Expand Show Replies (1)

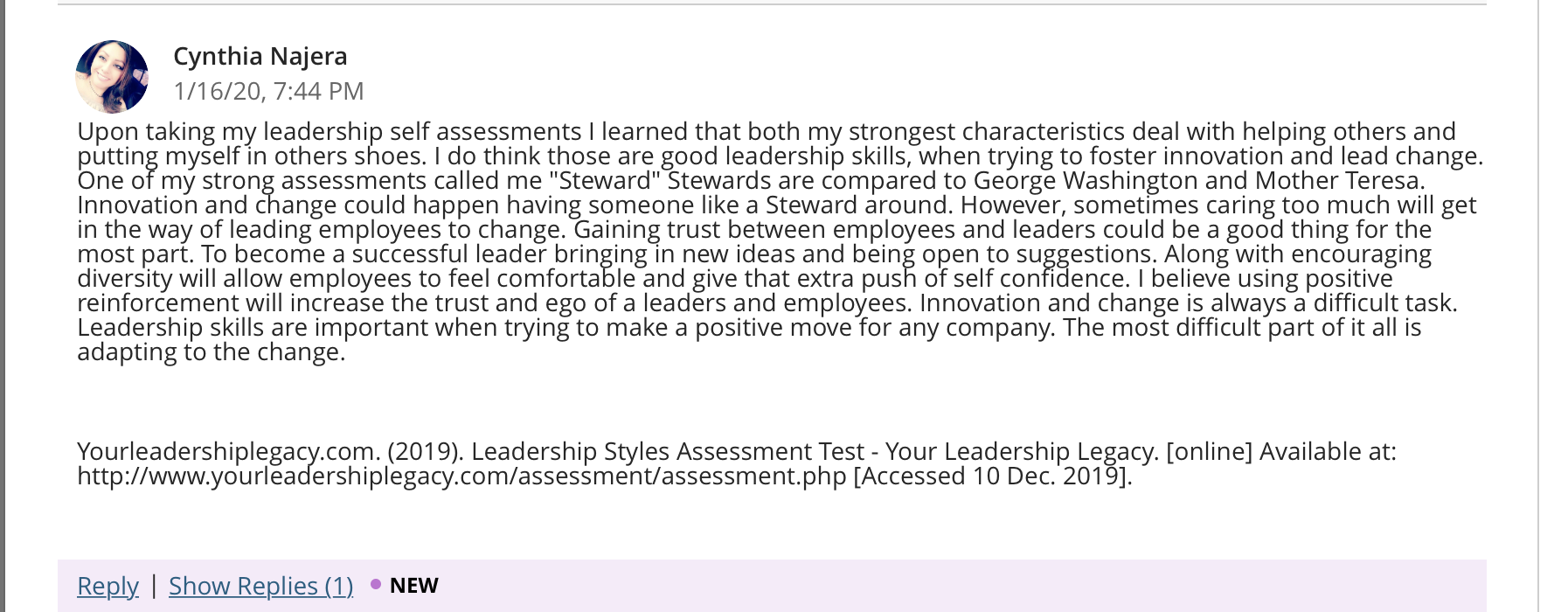point(261,586)
